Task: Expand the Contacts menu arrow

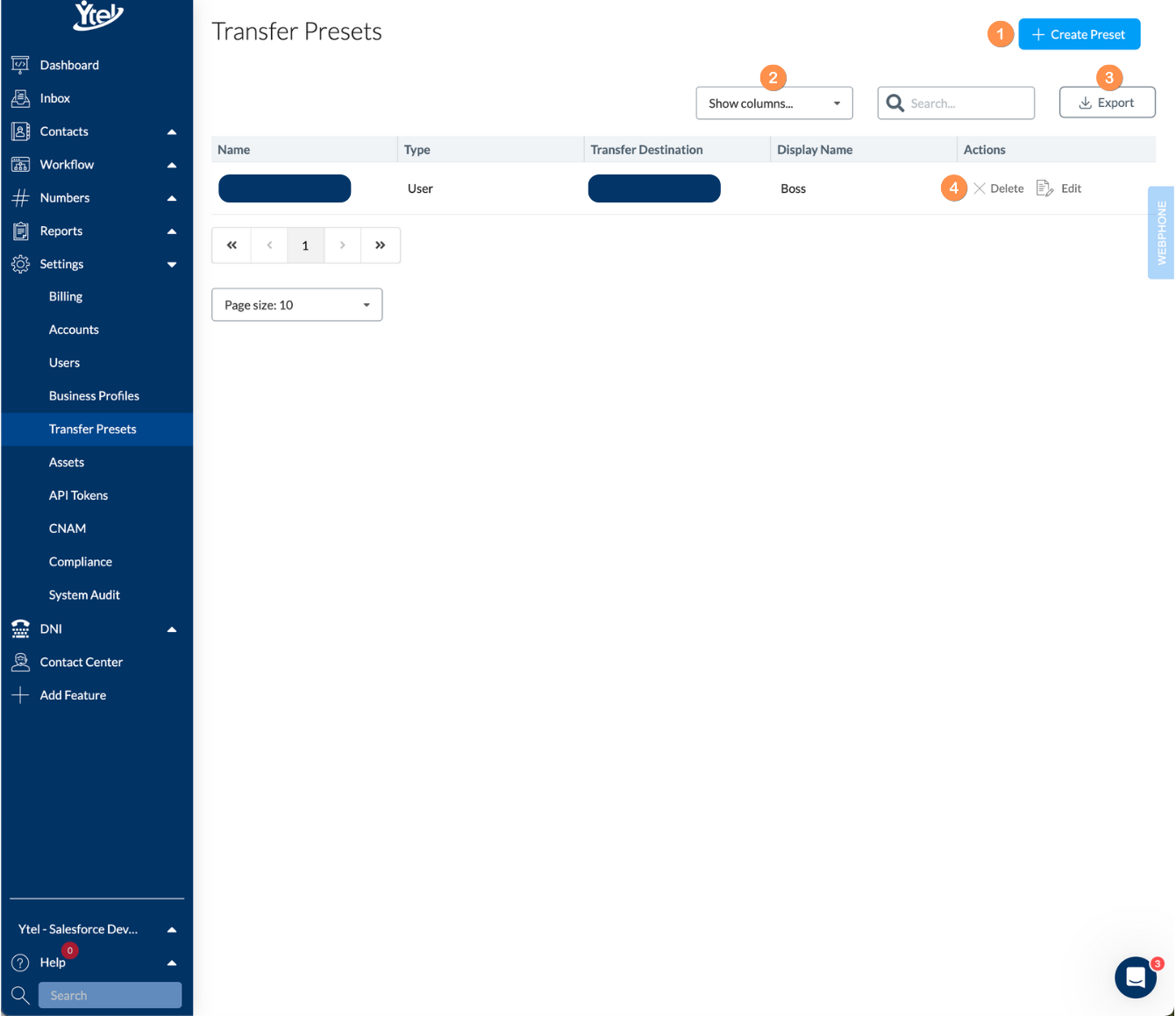Action: click(x=172, y=131)
